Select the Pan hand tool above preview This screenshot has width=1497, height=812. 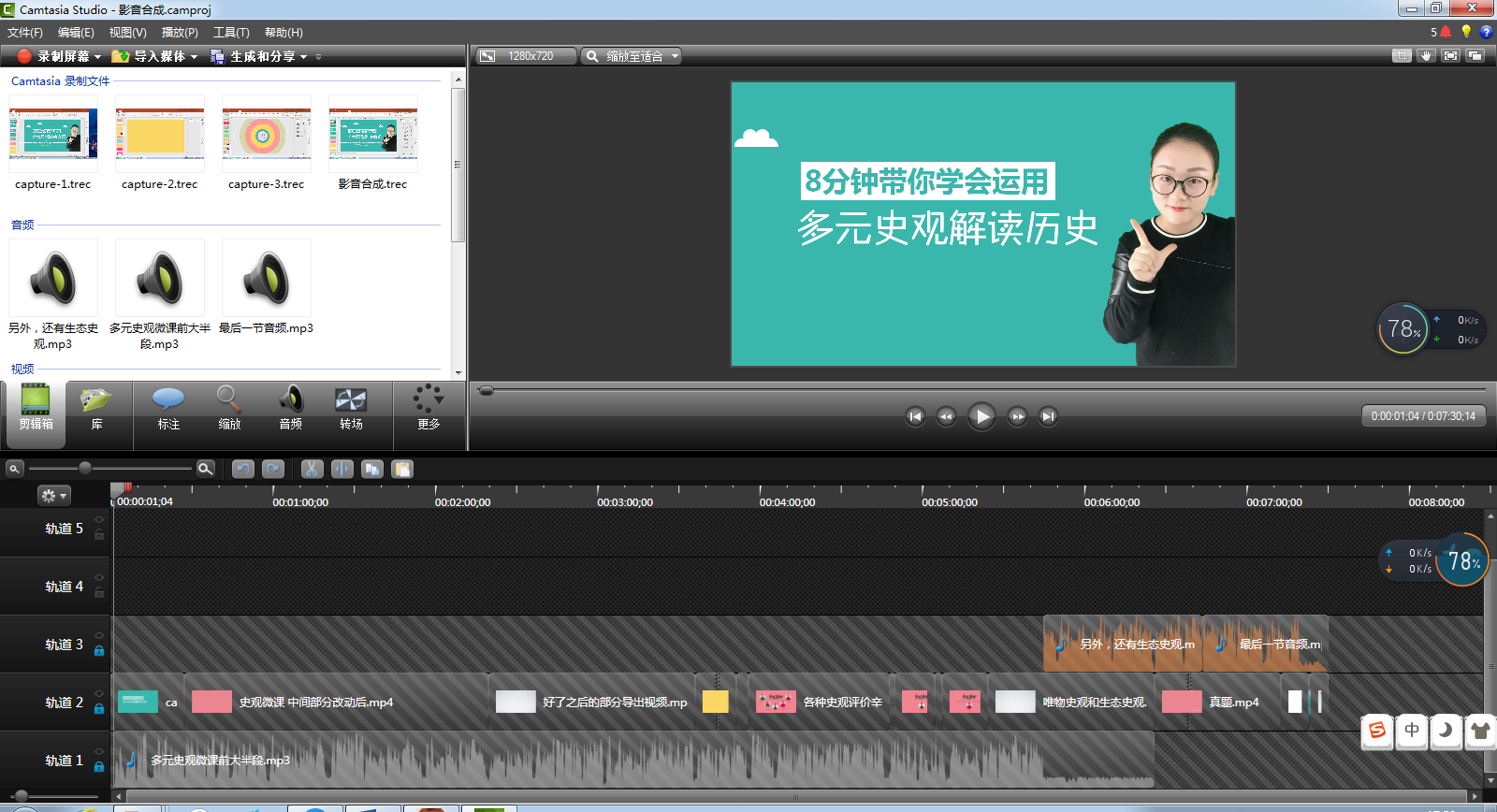tap(1426, 56)
